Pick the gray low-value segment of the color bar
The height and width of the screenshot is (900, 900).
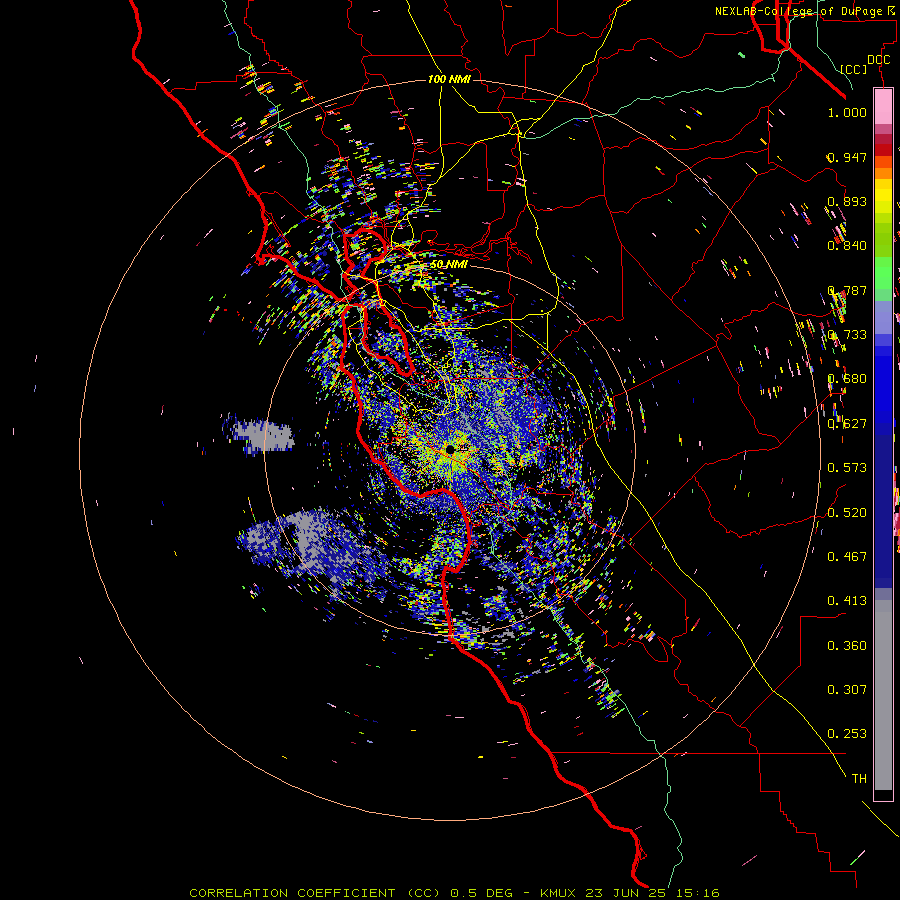coord(883,695)
